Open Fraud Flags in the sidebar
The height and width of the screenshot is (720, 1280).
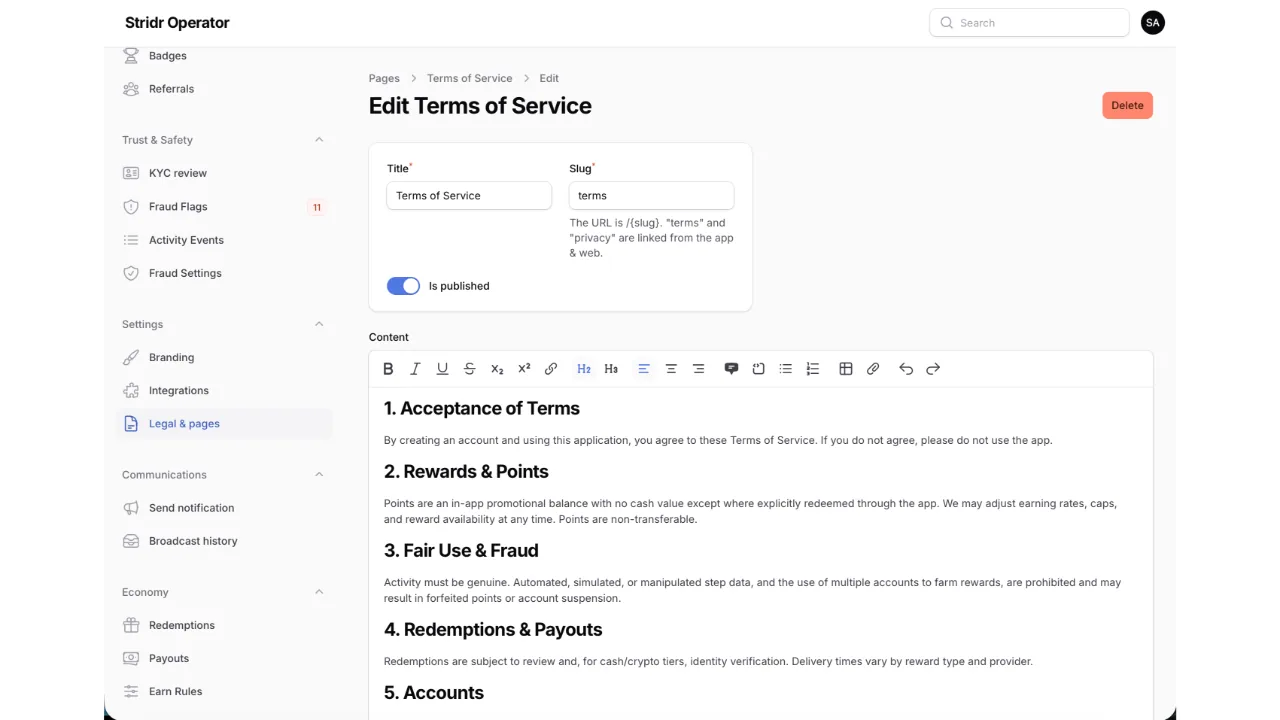click(x=224, y=207)
